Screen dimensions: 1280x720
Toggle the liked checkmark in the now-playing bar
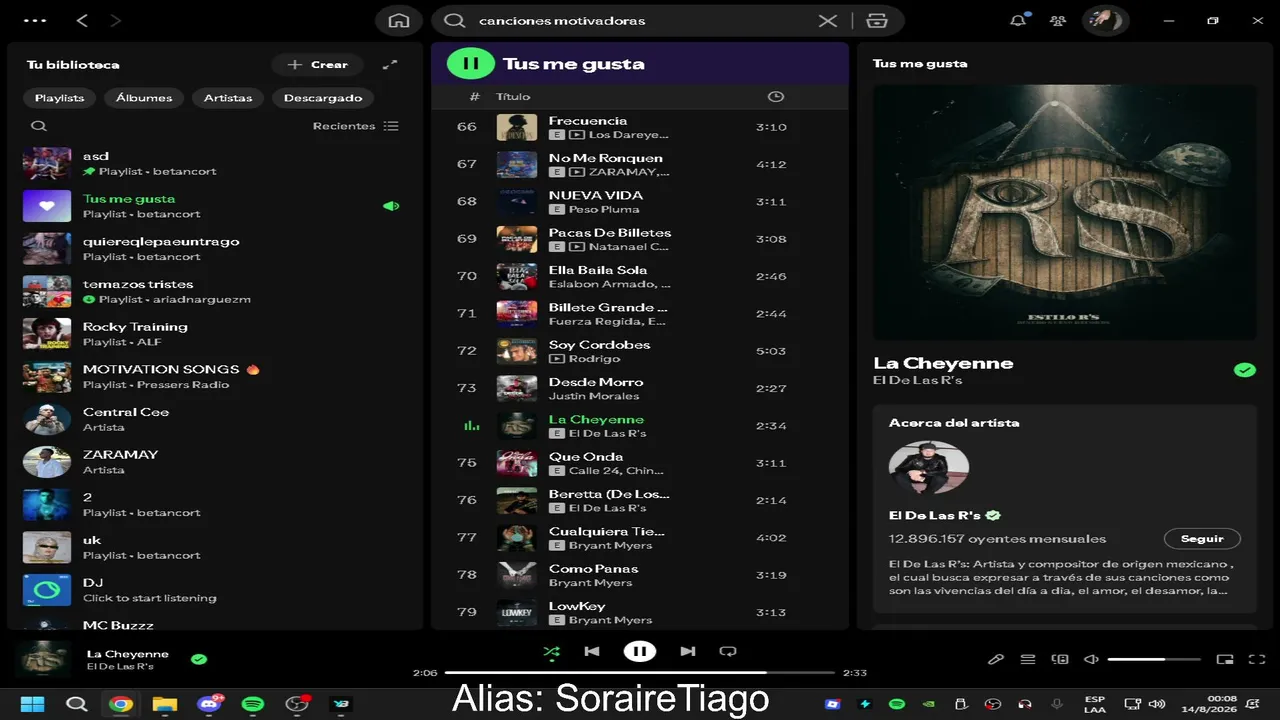coord(199,659)
